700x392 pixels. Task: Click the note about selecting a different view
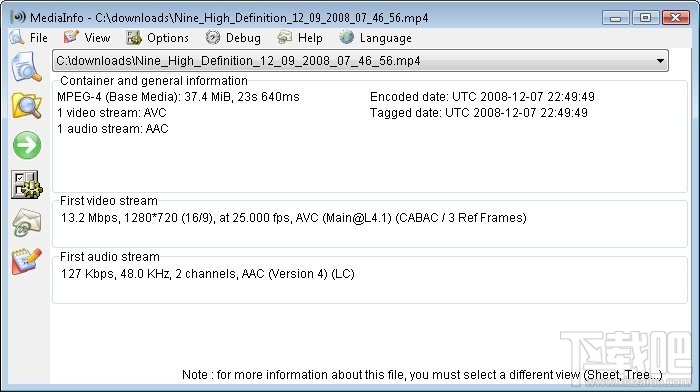coord(422,375)
